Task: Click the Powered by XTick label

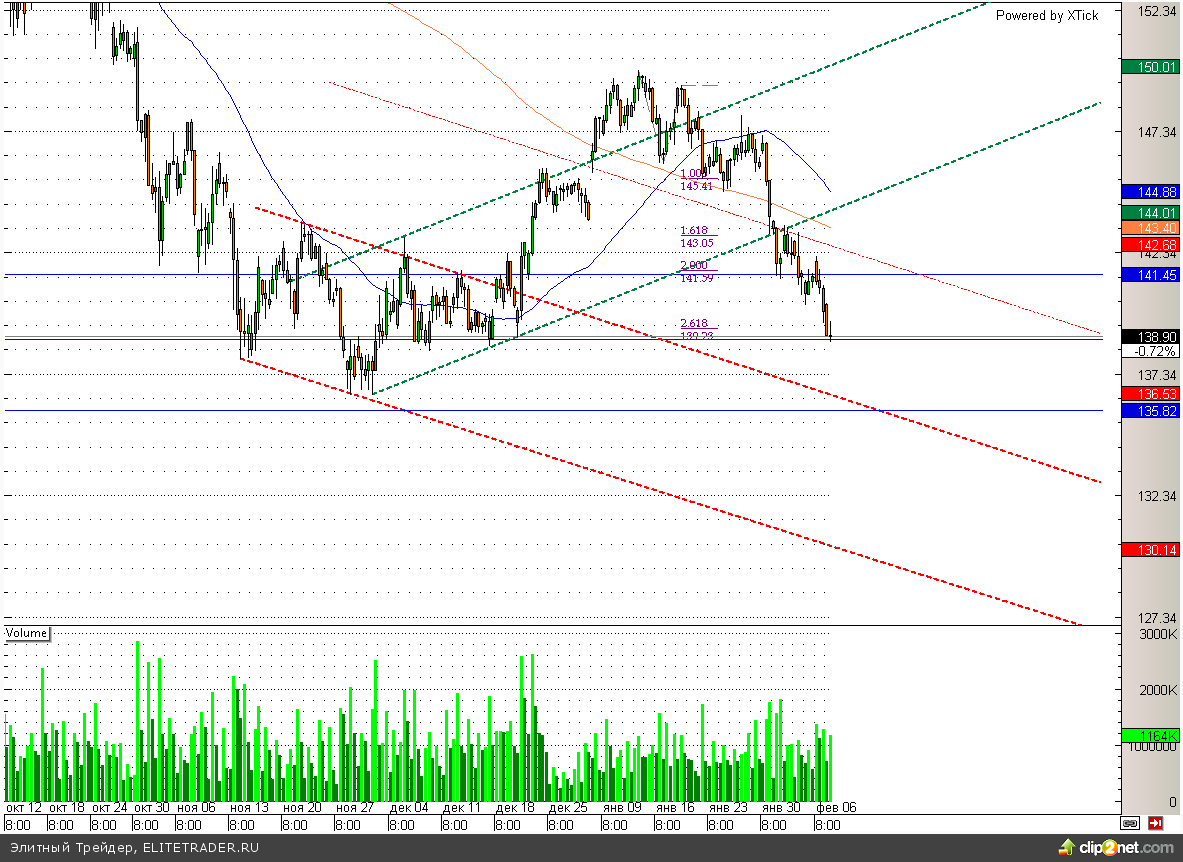Action: tap(1046, 15)
